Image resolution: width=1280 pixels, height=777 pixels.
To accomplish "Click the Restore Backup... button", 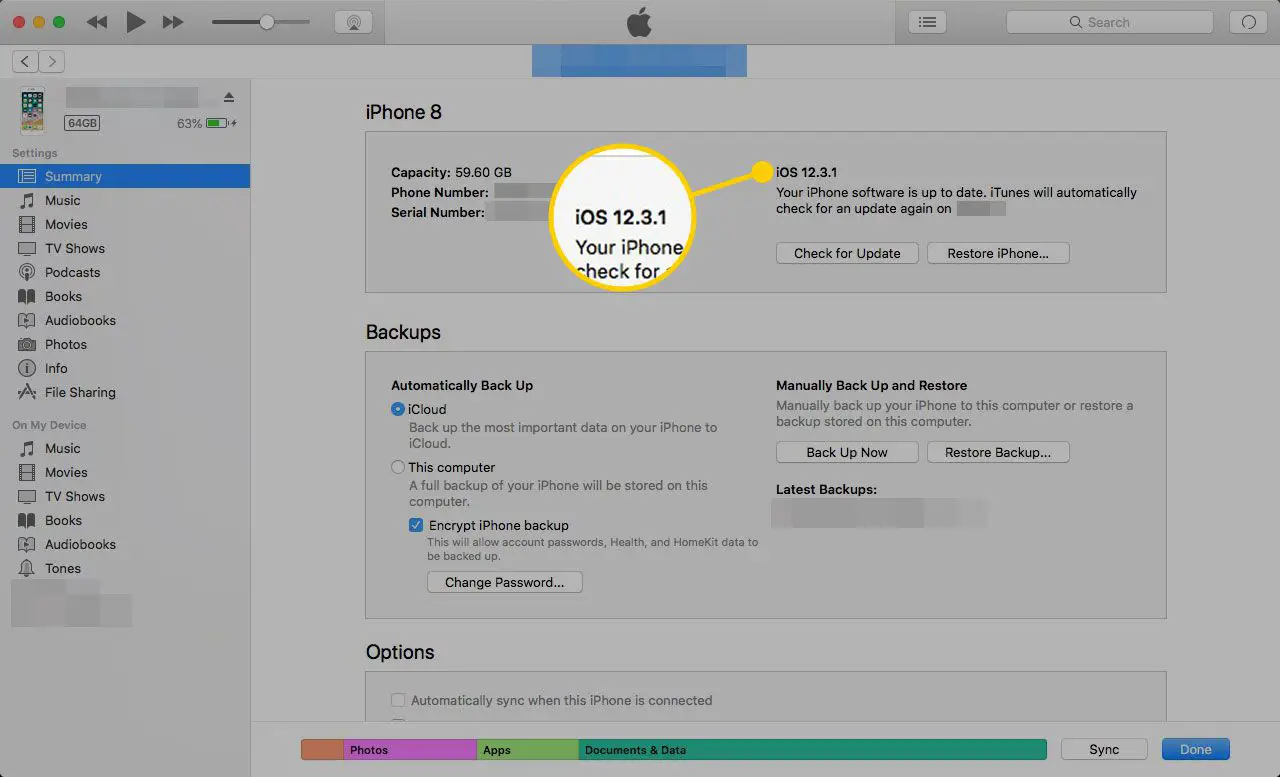I will (998, 452).
